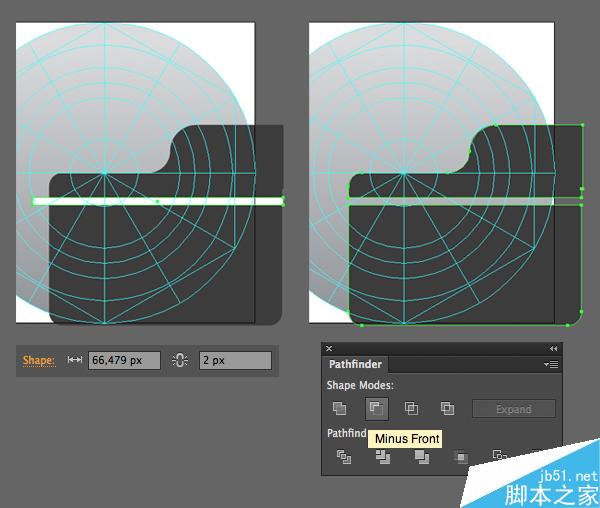Viewport: 600px width, 508px height.
Task: Click the Unite shape mode icon
Action: (x=339, y=409)
